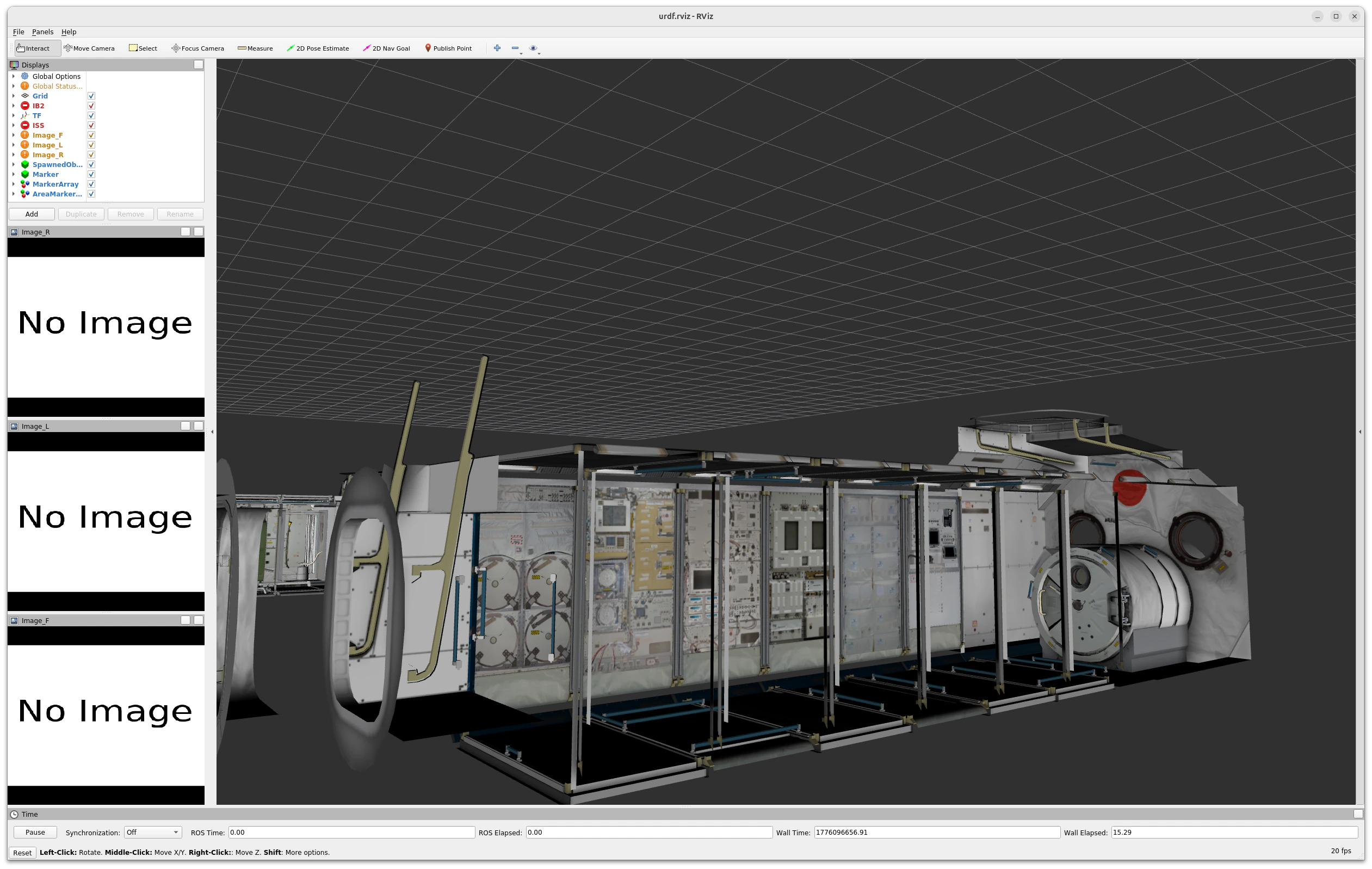
Task: Expand the Global Options tree item
Action: (14, 76)
